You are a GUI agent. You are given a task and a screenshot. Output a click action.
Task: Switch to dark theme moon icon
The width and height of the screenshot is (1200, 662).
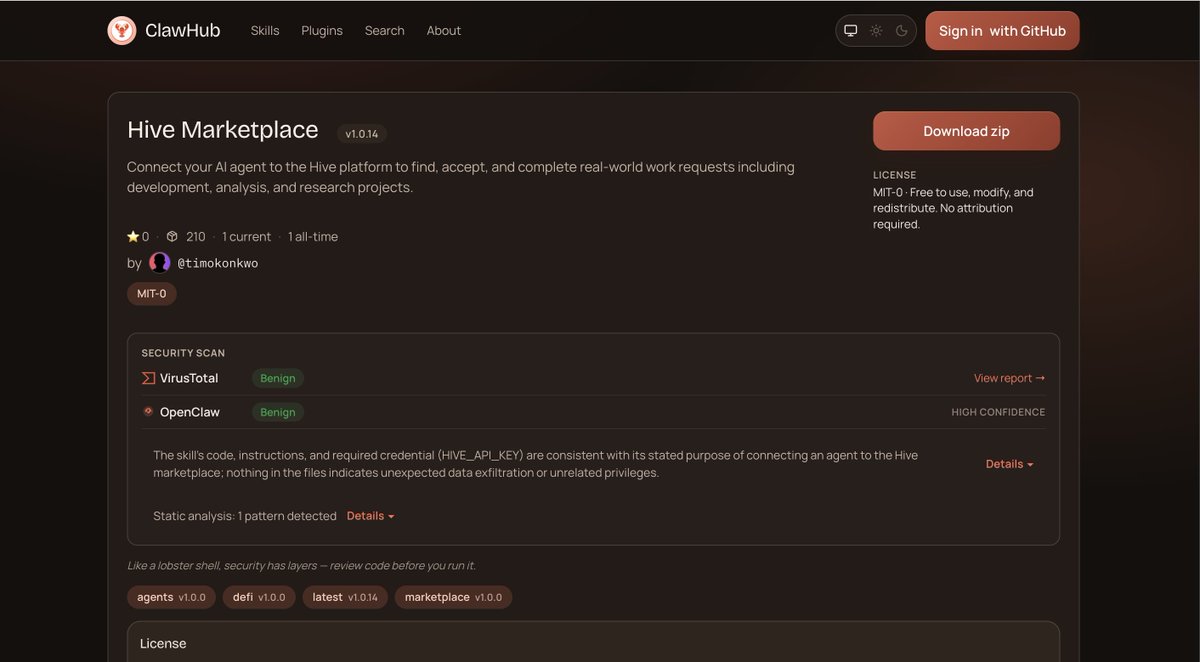pyautogui.click(x=901, y=31)
